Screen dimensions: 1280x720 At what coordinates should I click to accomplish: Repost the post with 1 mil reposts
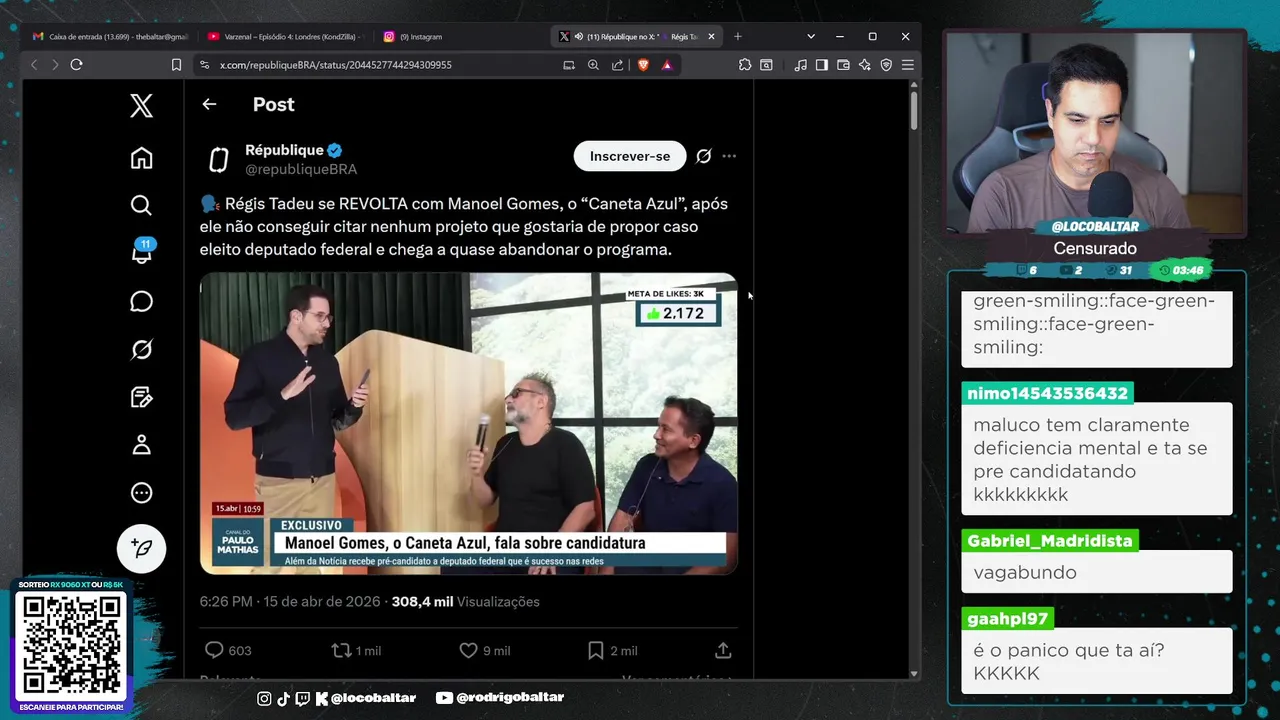point(356,650)
